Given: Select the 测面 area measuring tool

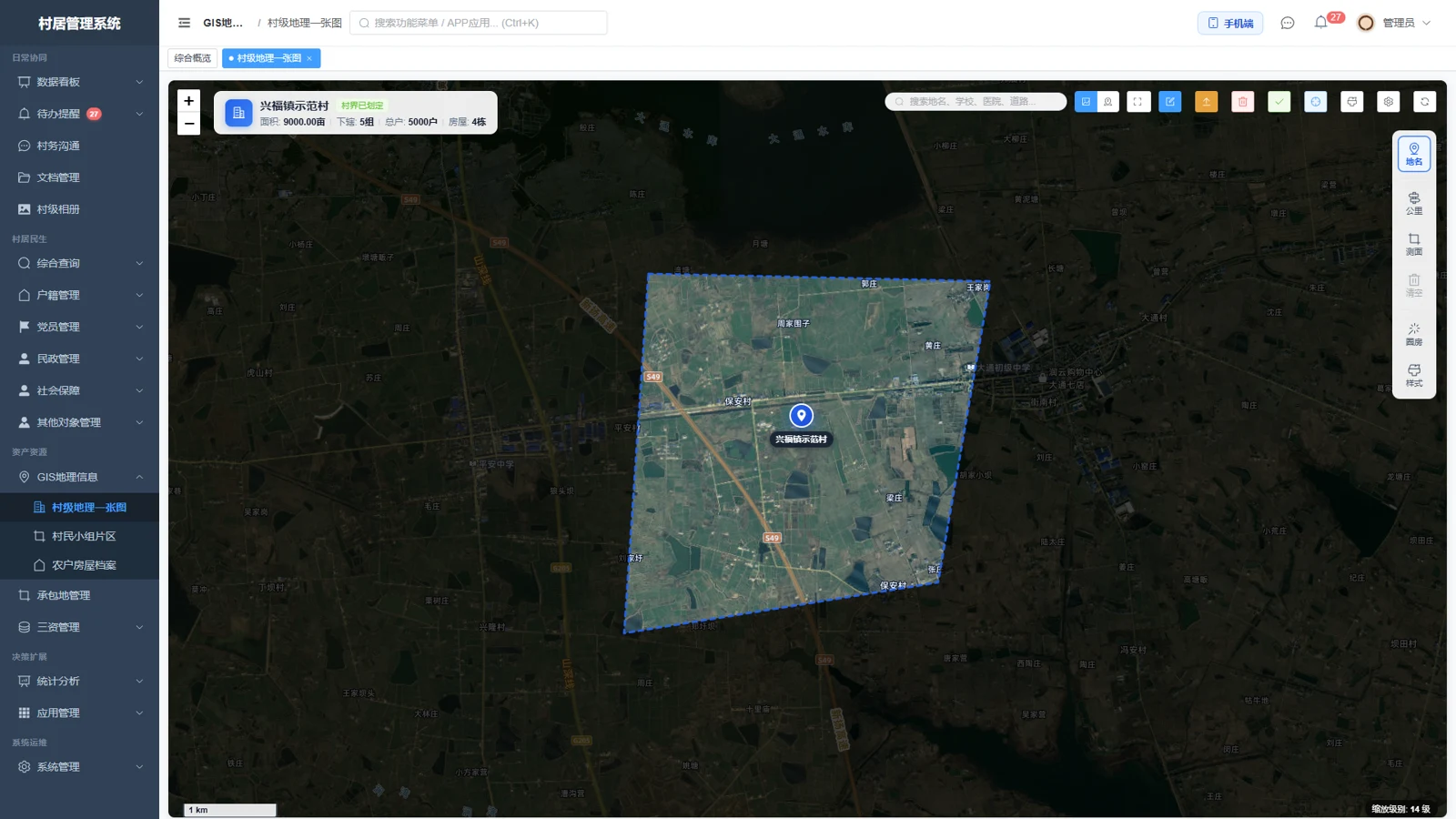Looking at the screenshot, I should click(x=1414, y=244).
